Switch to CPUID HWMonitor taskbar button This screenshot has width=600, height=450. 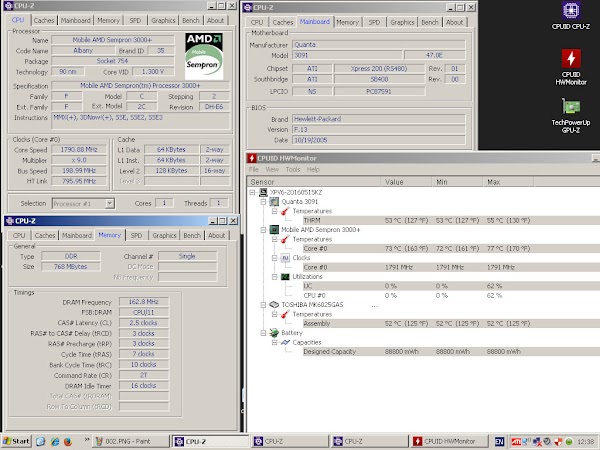point(450,442)
